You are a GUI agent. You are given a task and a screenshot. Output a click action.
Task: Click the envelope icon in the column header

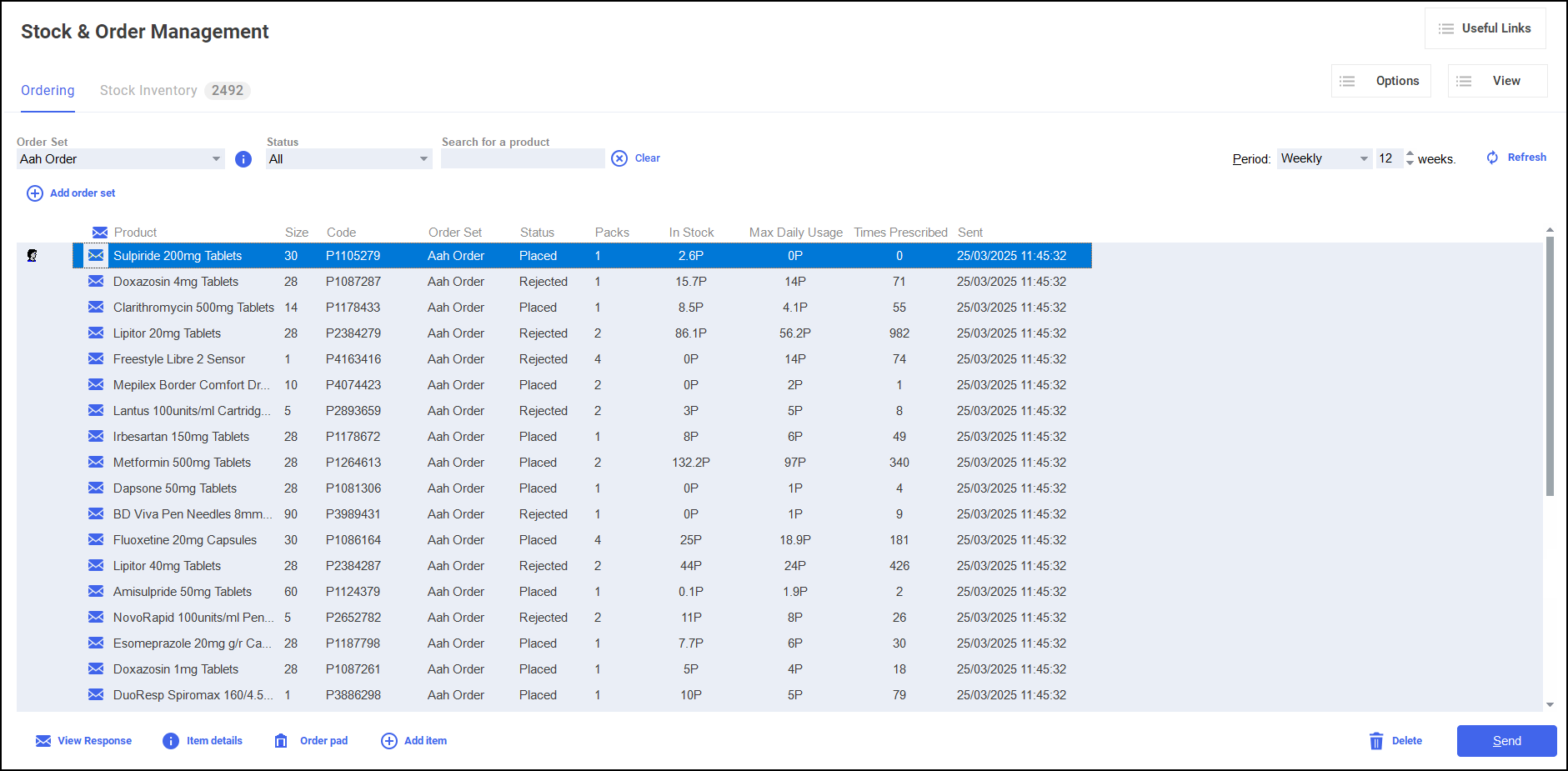tap(100, 233)
